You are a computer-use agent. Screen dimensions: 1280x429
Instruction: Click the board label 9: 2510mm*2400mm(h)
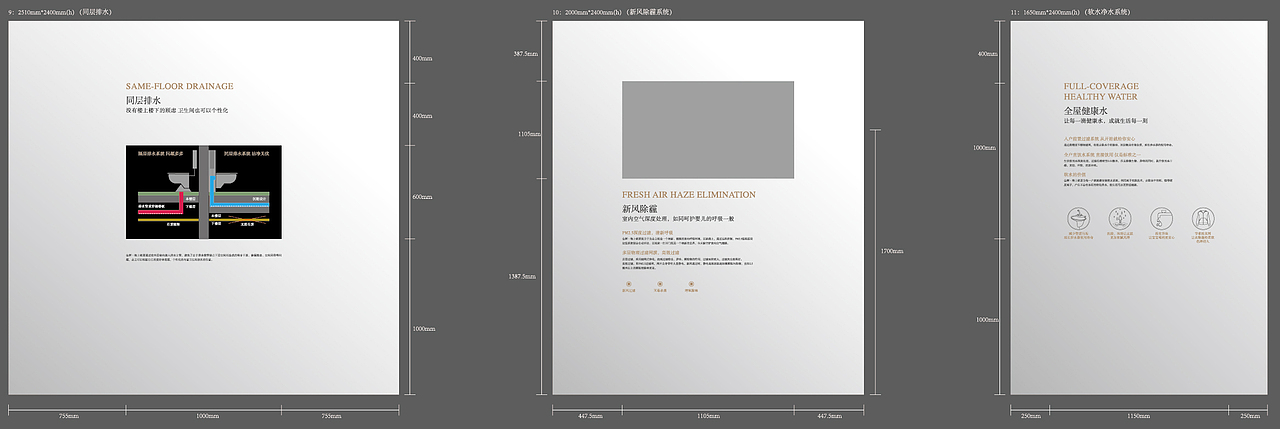(x=59, y=12)
